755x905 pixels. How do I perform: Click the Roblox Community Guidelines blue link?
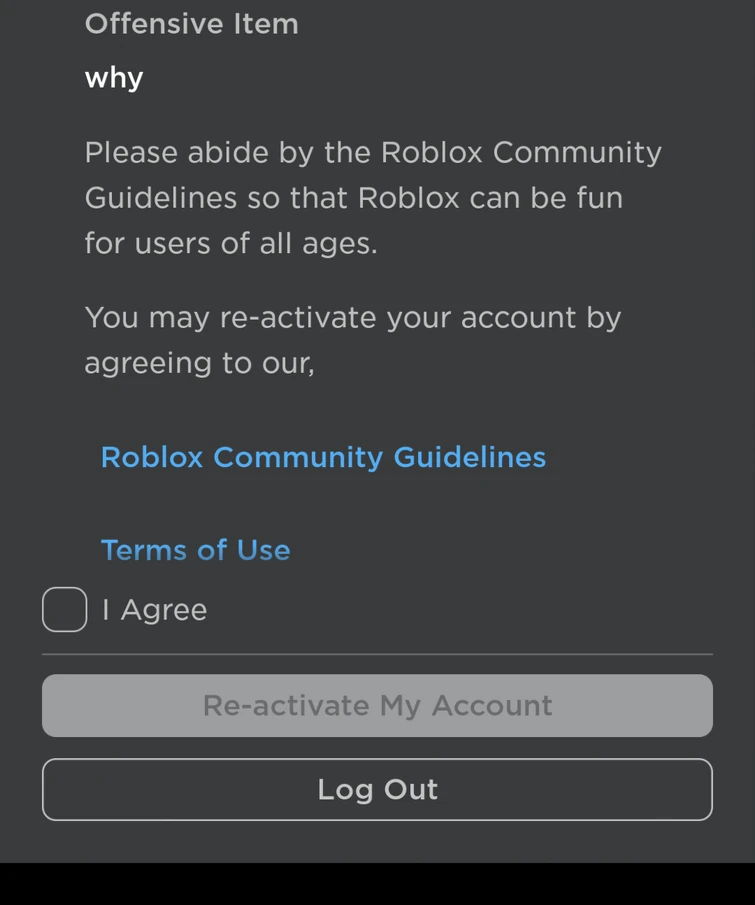pos(322,457)
